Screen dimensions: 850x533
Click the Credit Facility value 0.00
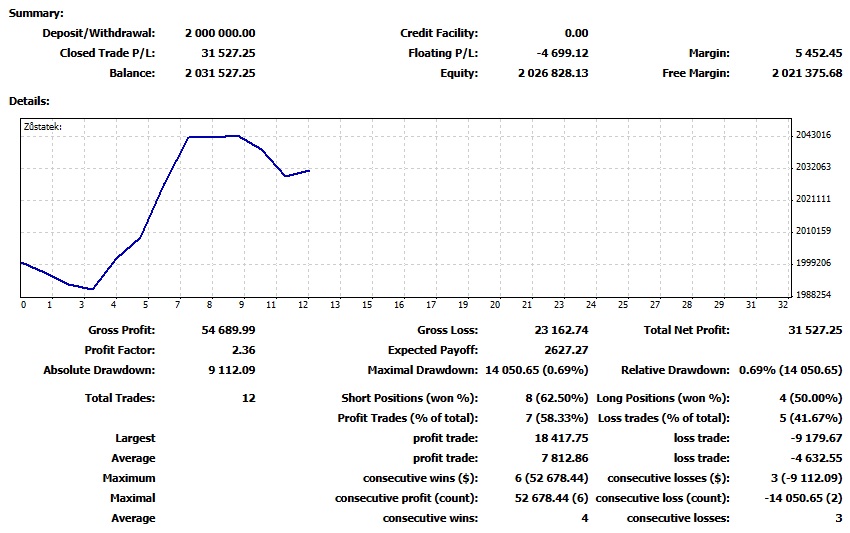coord(576,33)
